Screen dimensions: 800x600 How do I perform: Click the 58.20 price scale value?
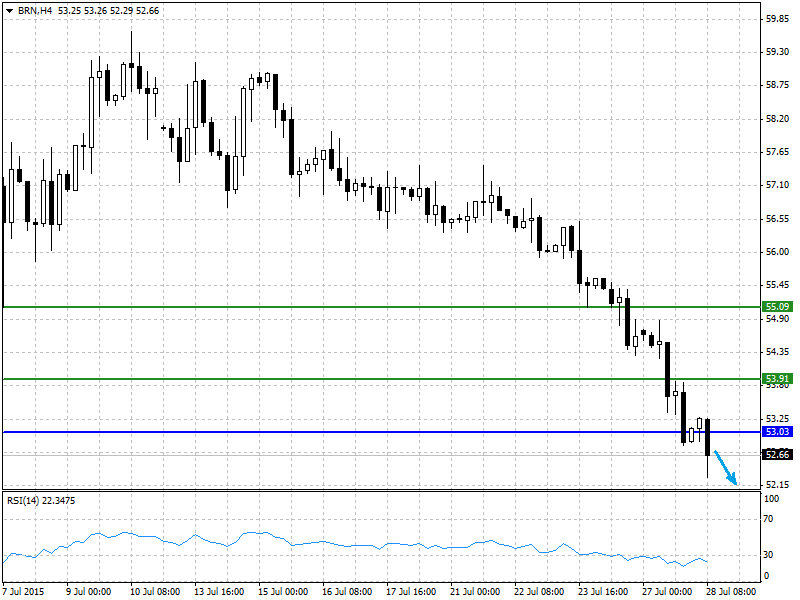[x=777, y=118]
